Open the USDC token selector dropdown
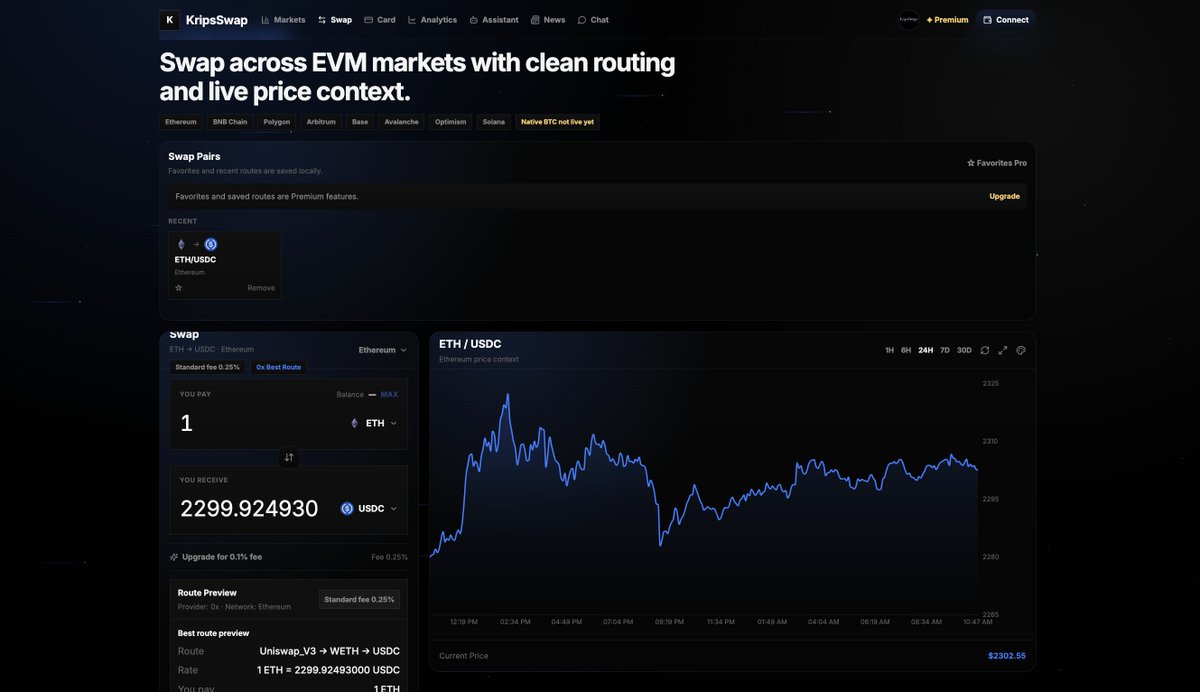The image size is (1200, 692). (x=368, y=508)
